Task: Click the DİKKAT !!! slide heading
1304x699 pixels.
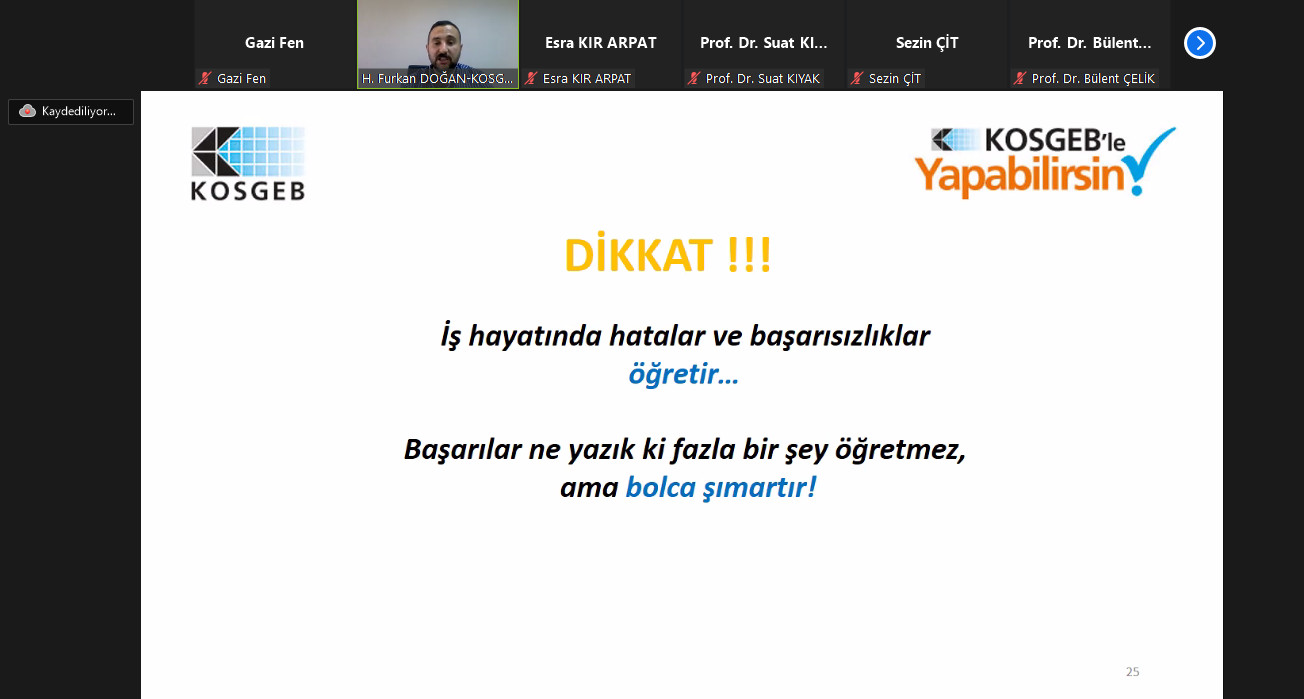Action: point(667,256)
